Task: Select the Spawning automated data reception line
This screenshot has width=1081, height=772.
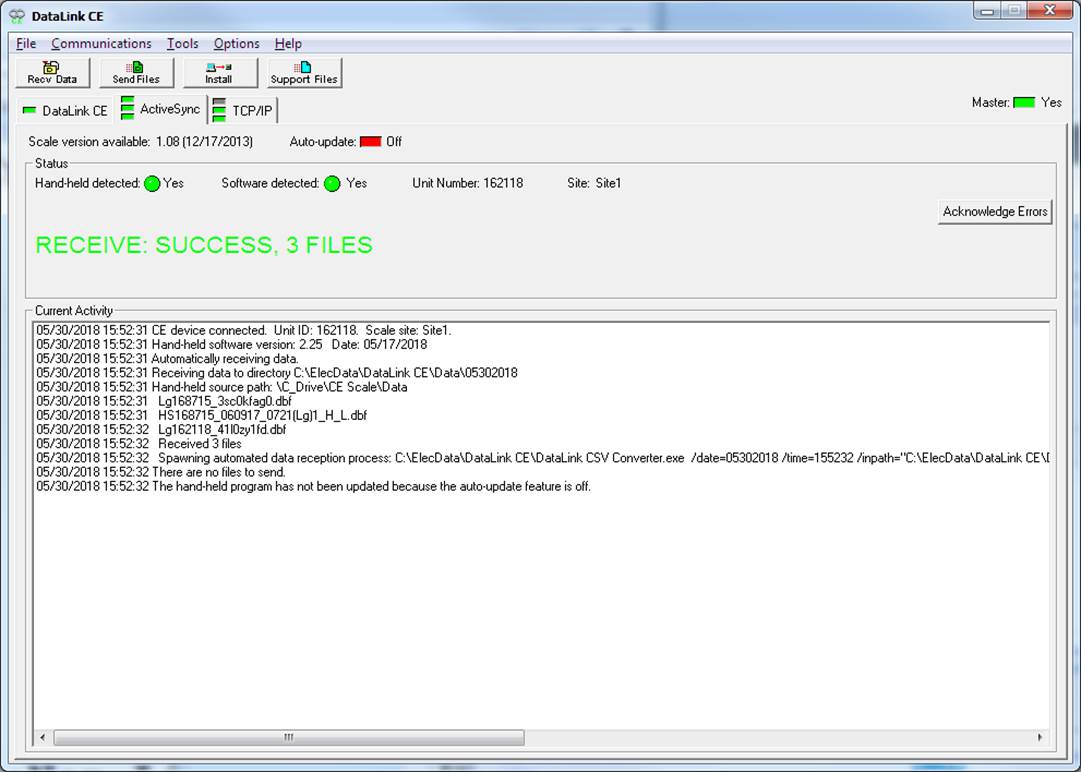Action: pyautogui.click(x=542, y=458)
